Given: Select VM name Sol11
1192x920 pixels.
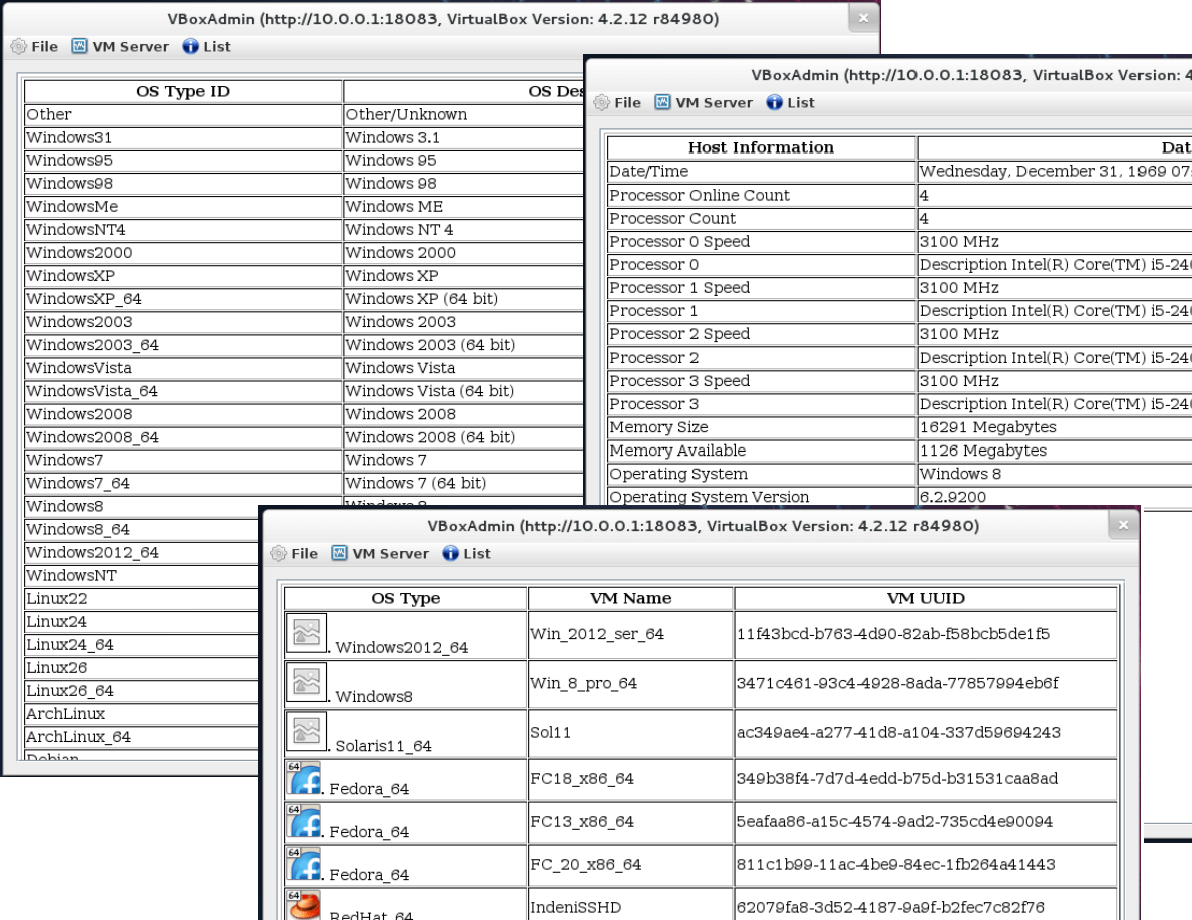Looking at the screenshot, I should click(x=550, y=732).
